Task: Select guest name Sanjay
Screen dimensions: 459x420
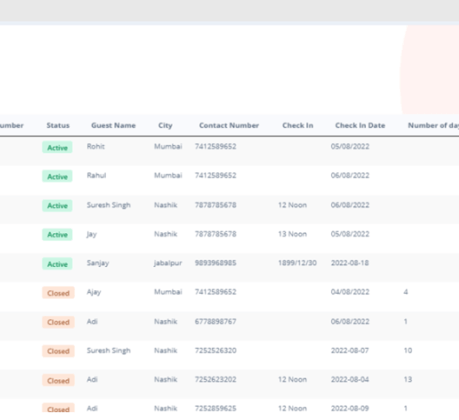Action: tap(98, 263)
